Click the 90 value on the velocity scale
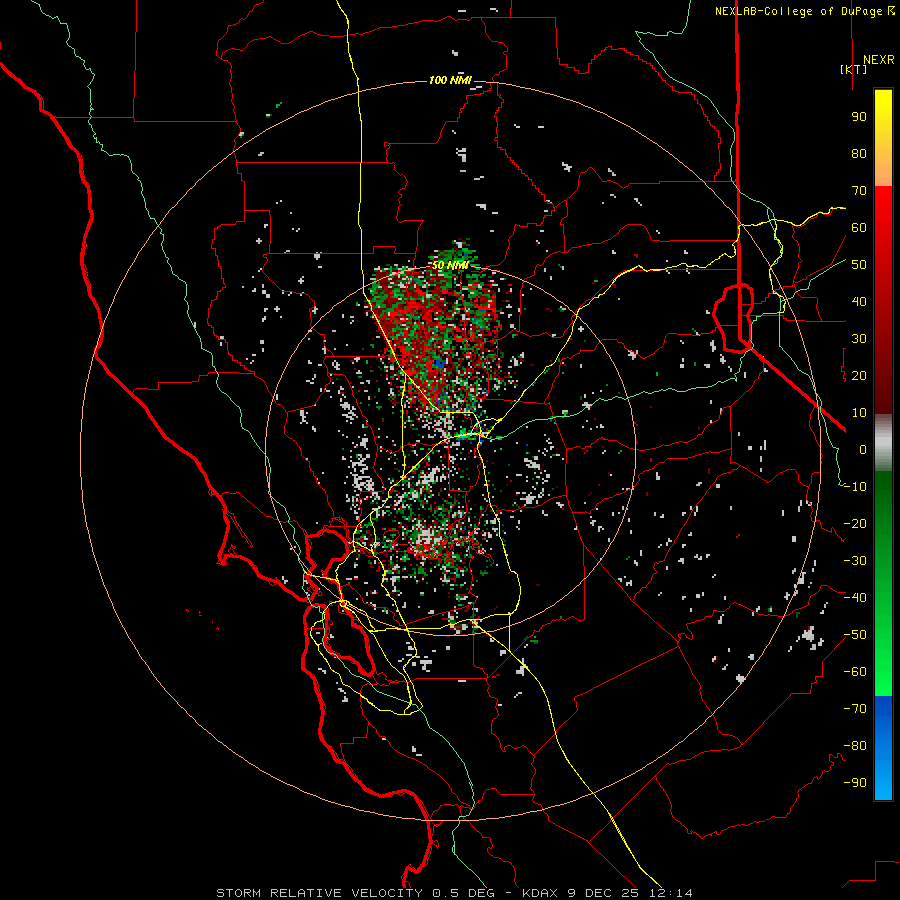Screen dimensions: 900x900 (859, 117)
